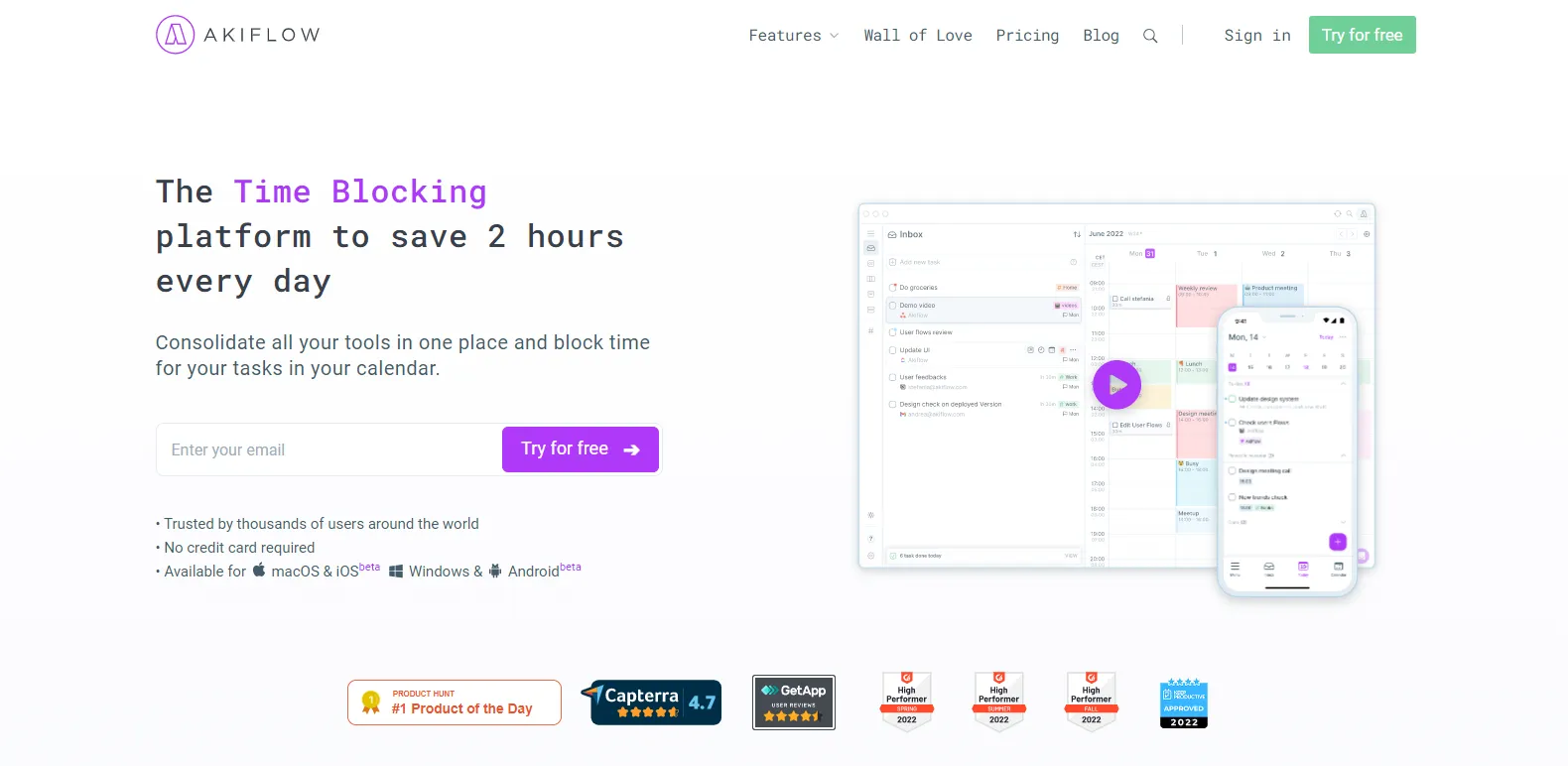Select the Today tab in phone preview

(x=1303, y=569)
